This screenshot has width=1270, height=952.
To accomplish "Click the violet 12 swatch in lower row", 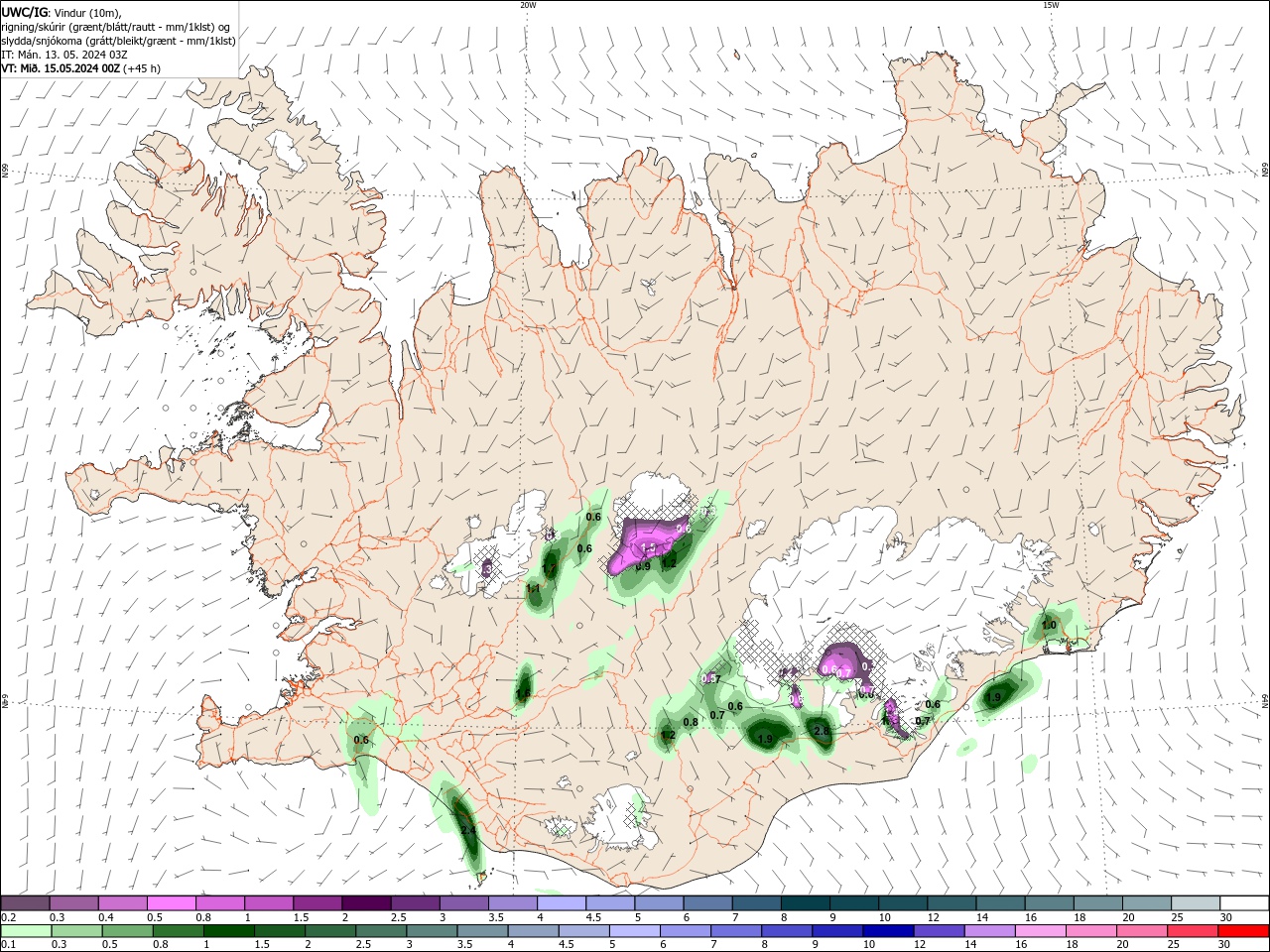I will [939, 931].
